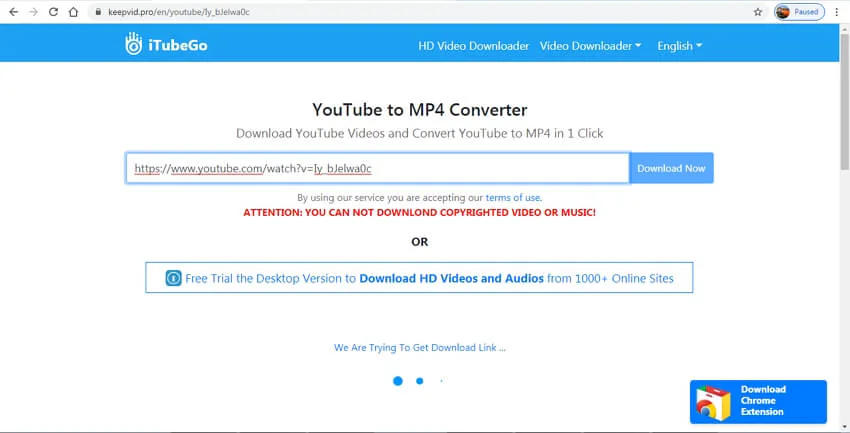Screen dimensions: 850x433
Task: Open HD Video Downloader page
Action: click(x=473, y=46)
